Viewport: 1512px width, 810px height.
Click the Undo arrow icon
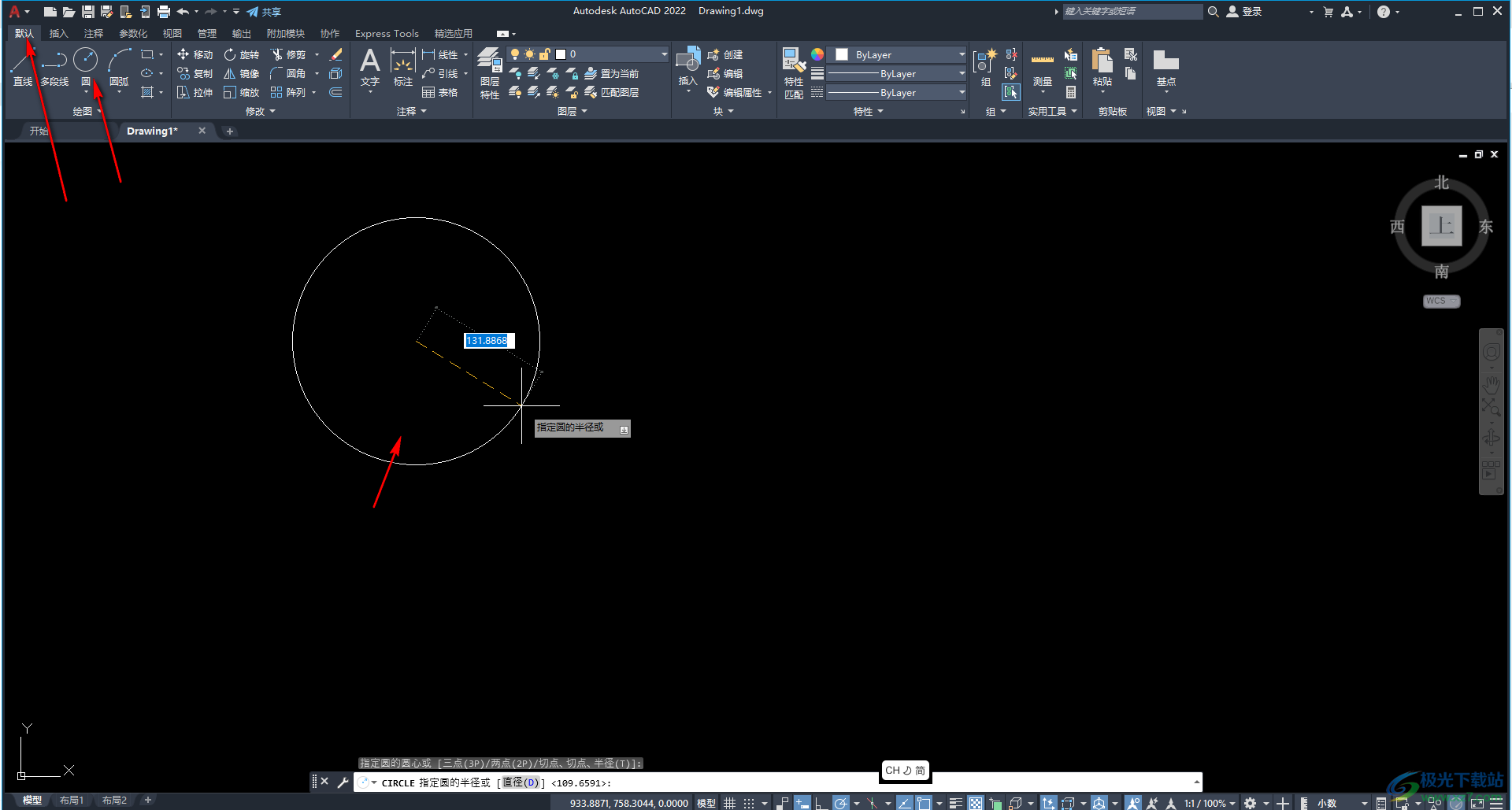click(183, 12)
